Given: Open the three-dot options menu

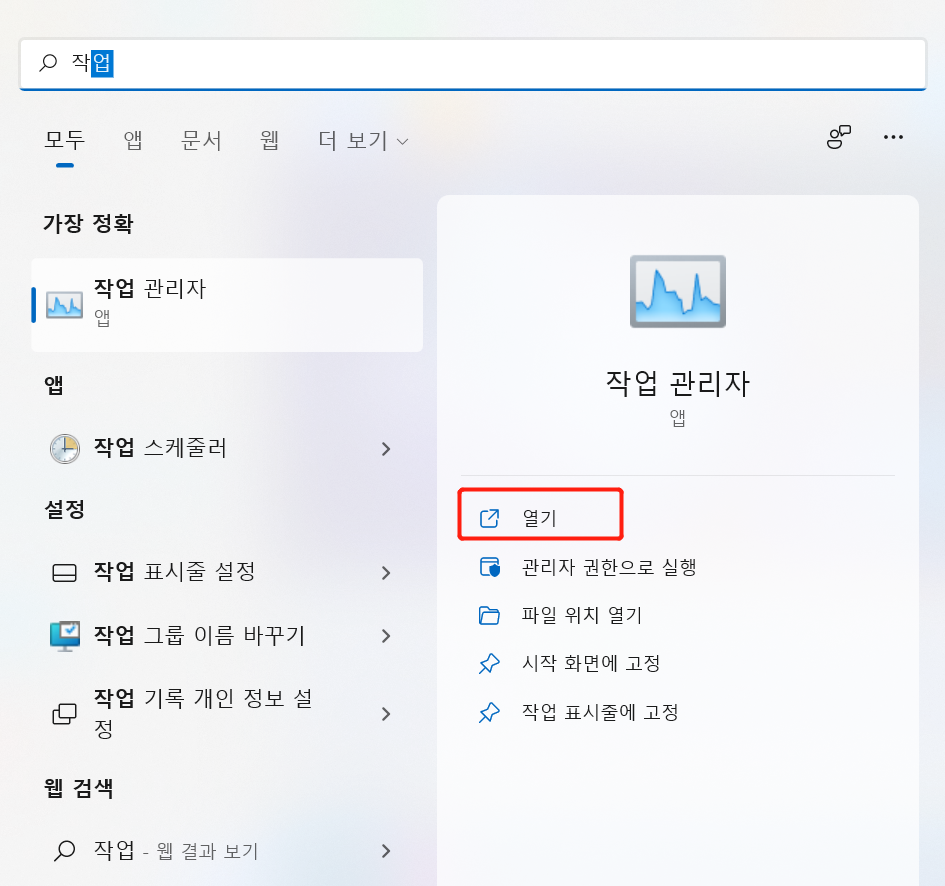Looking at the screenshot, I should pyautogui.click(x=893, y=138).
